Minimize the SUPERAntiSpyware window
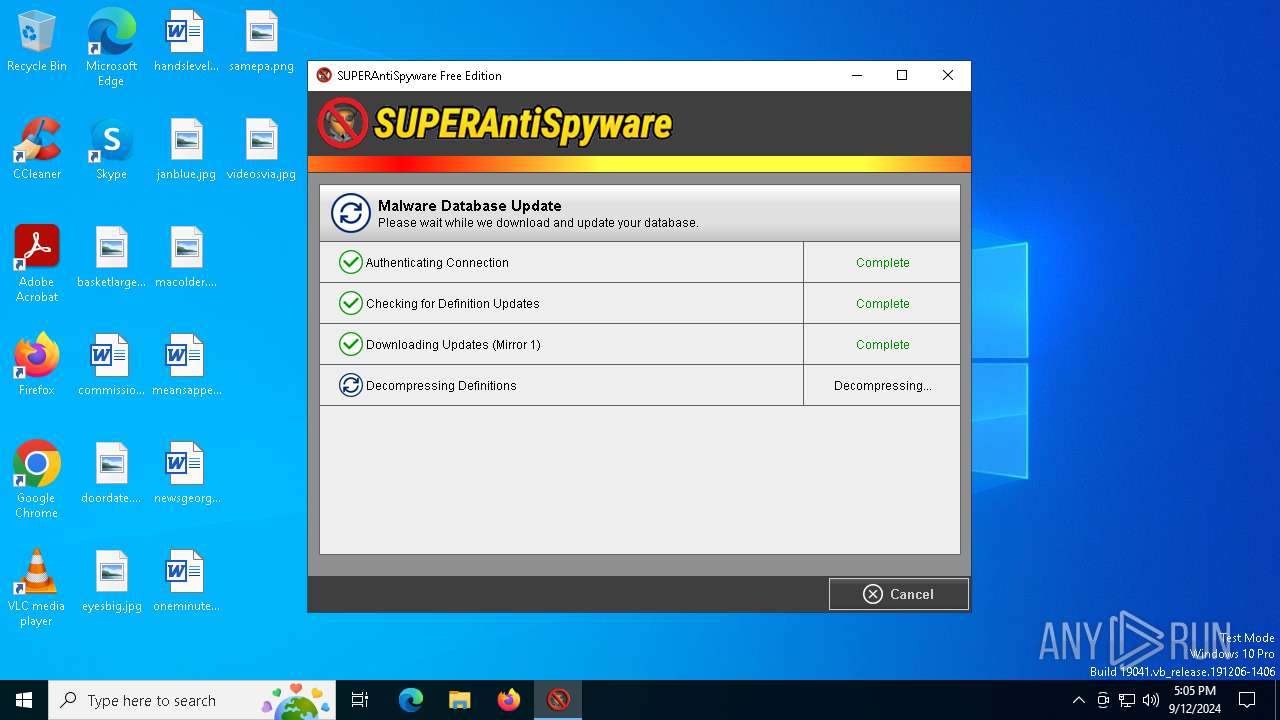1280x720 pixels. [857, 75]
